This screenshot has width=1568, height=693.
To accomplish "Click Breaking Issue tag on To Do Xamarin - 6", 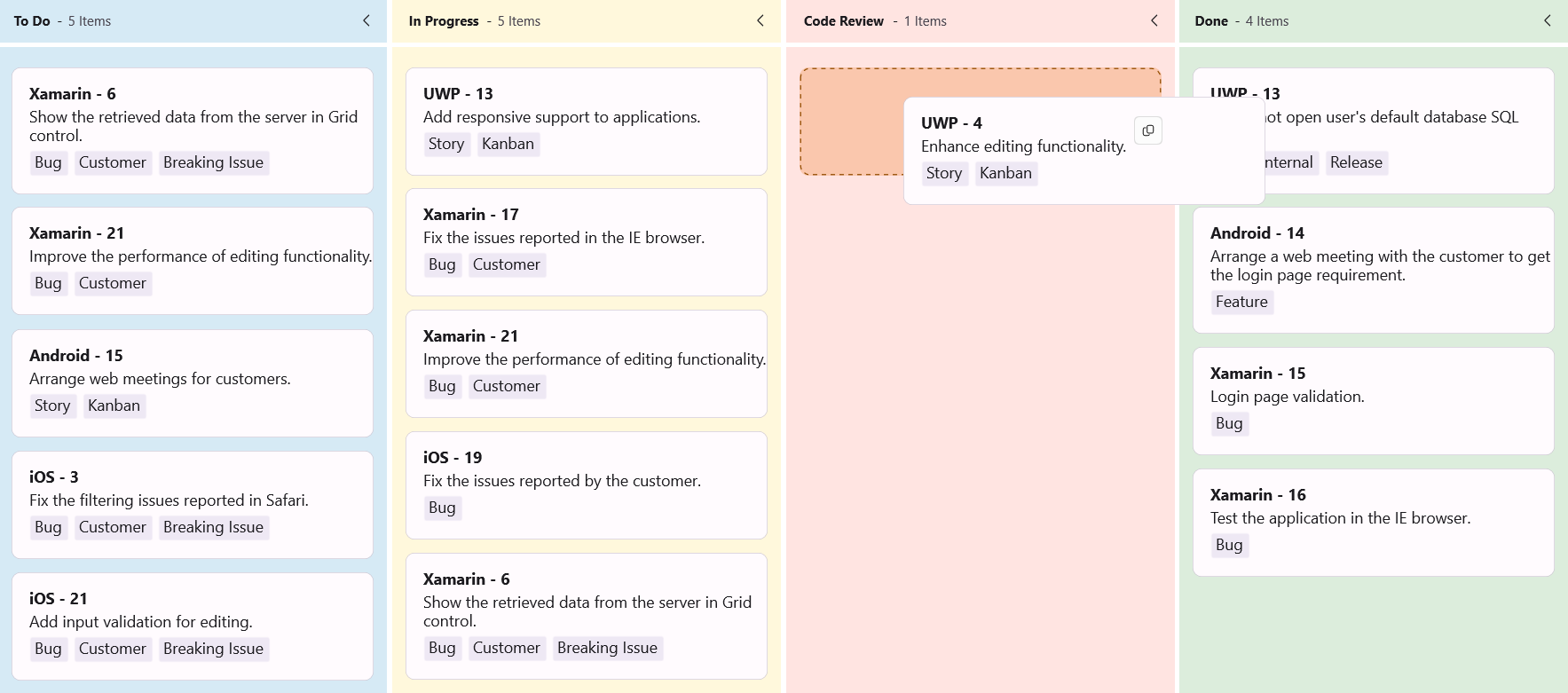I will (213, 162).
